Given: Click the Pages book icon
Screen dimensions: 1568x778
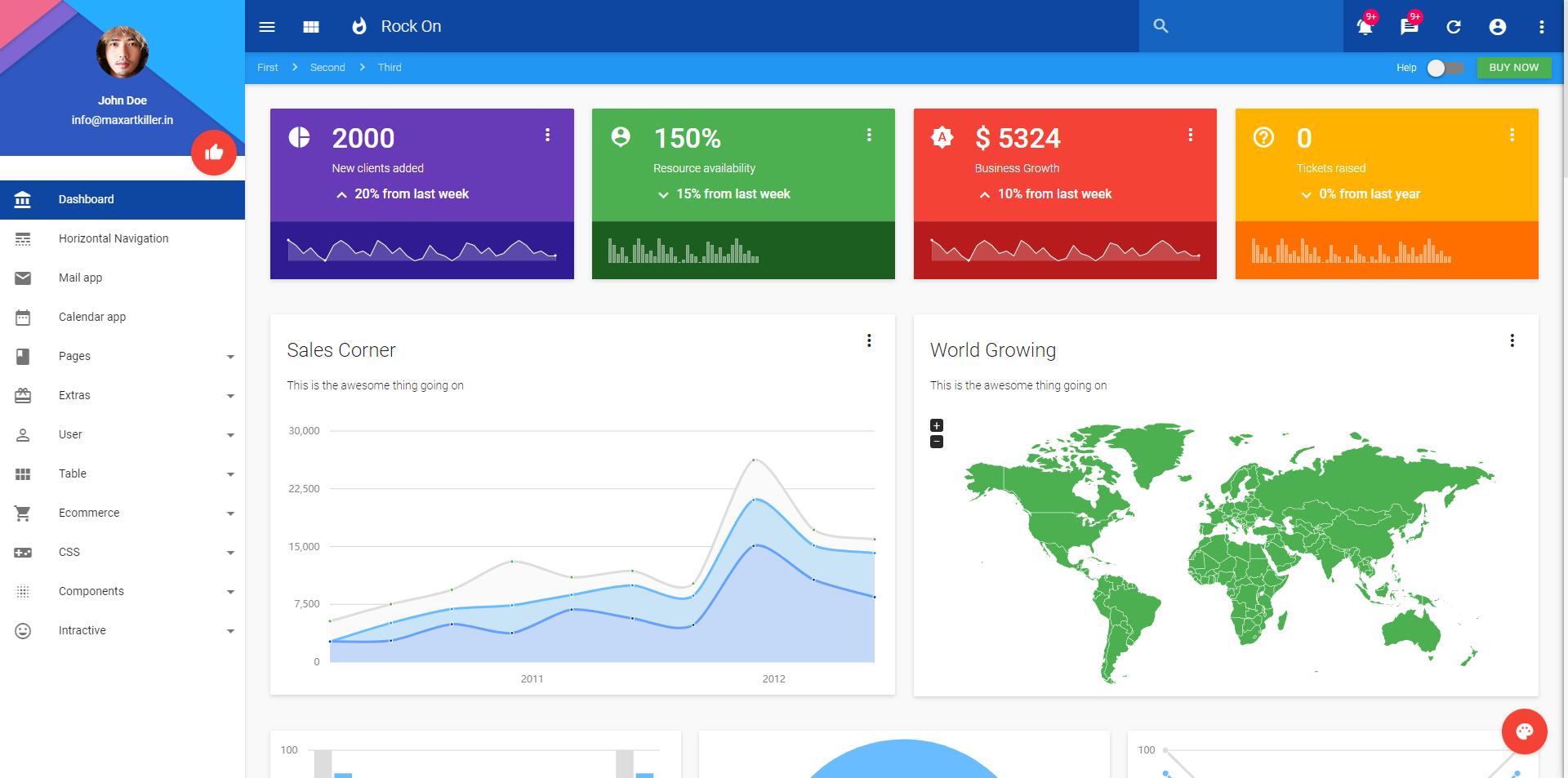Looking at the screenshot, I should (23, 356).
